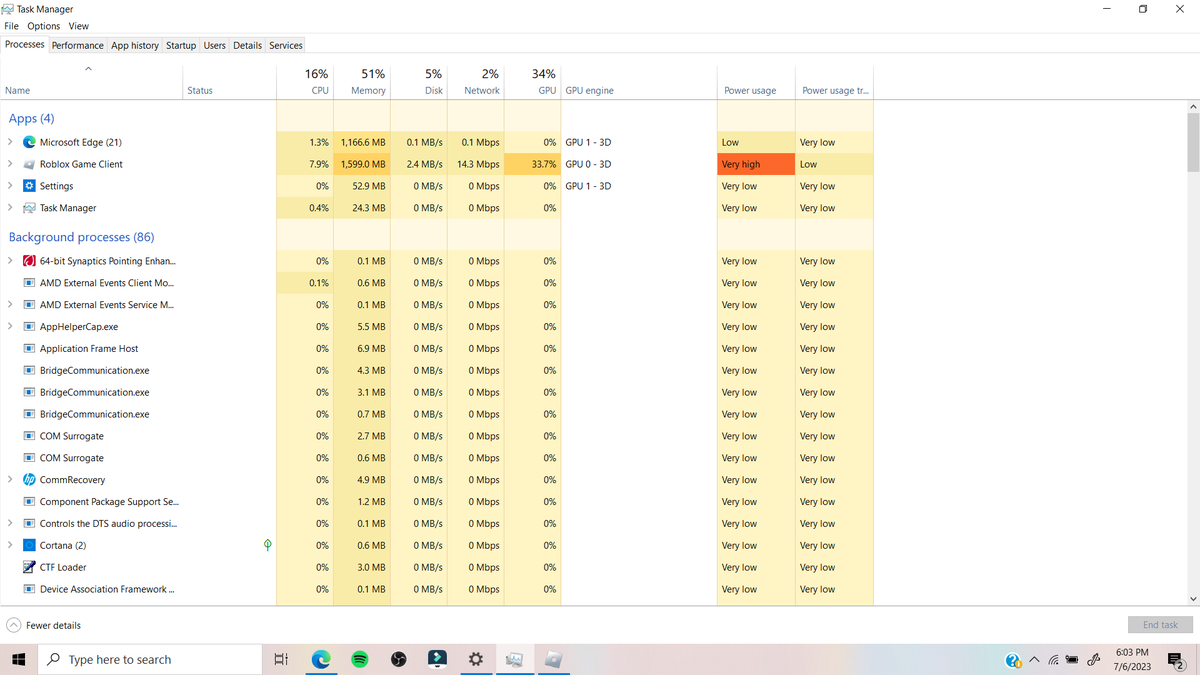Click the Cortana process icon

(x=29, y=546)
